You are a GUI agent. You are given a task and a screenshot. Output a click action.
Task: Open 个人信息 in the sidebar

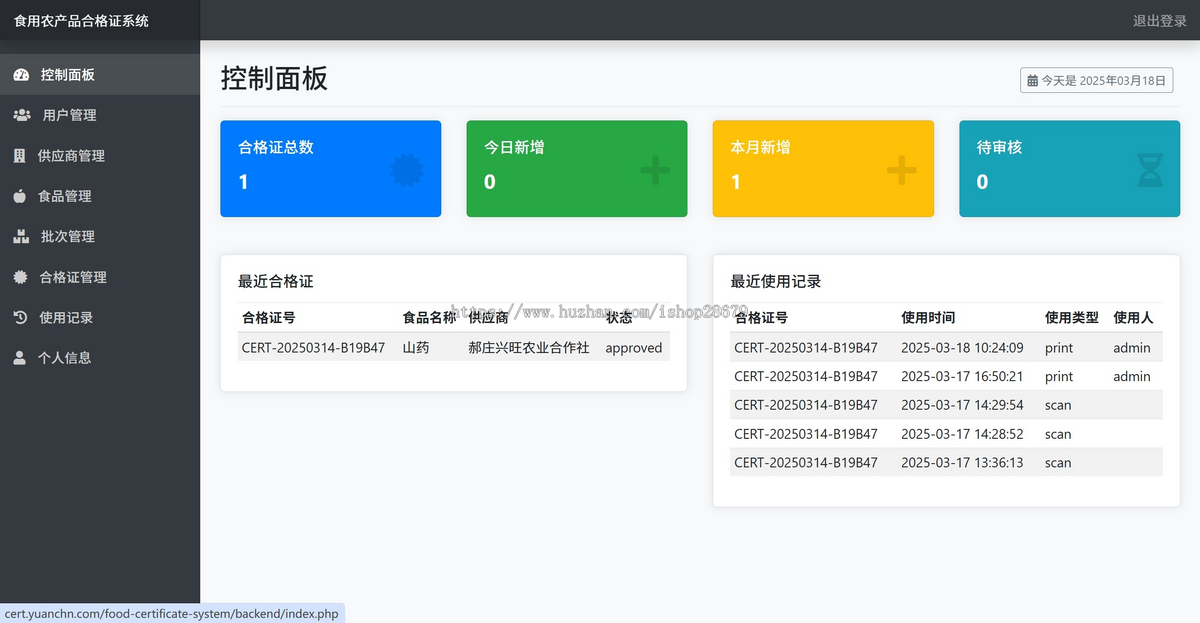click(x=100, y=357)
